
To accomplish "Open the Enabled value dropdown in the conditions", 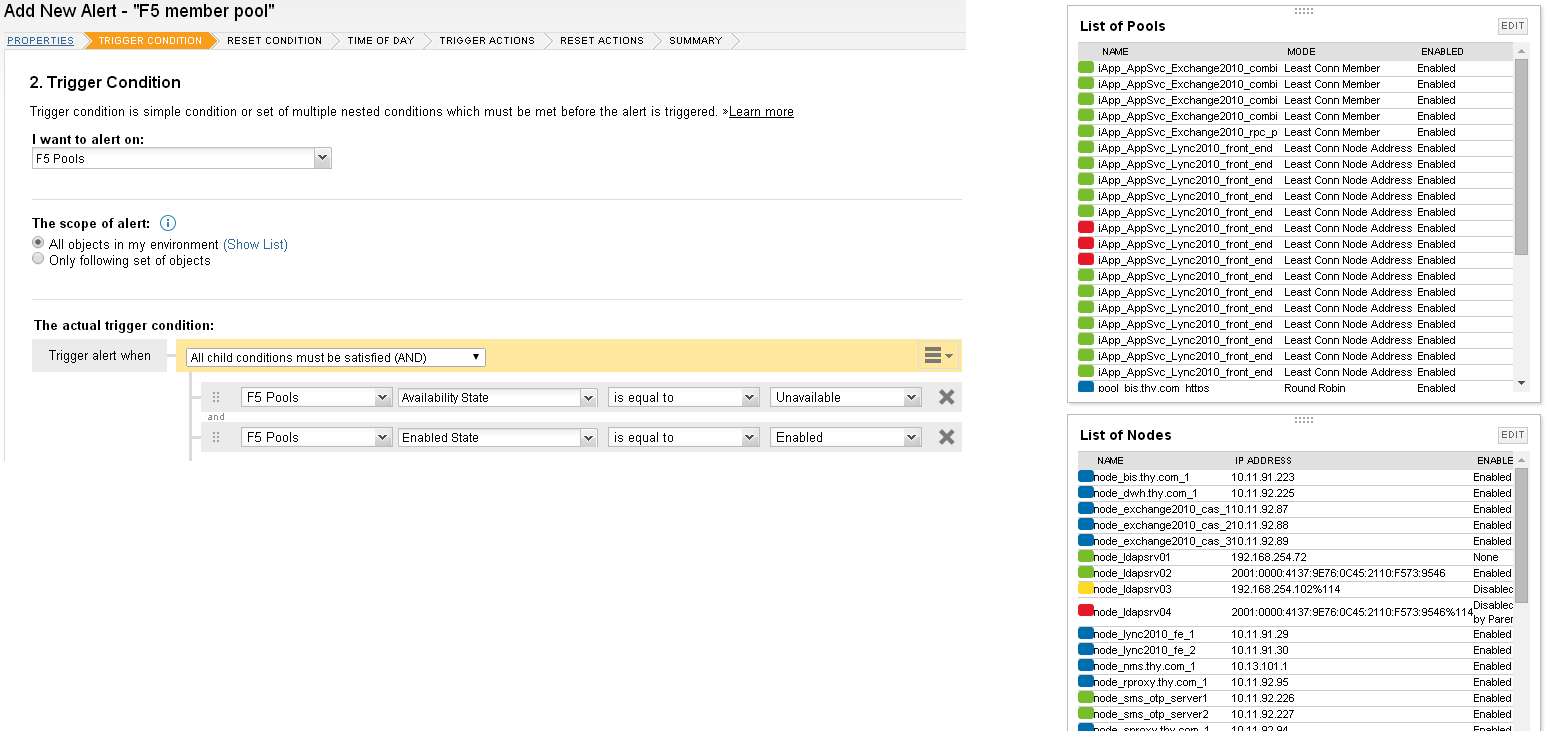I will pos(846,437).
